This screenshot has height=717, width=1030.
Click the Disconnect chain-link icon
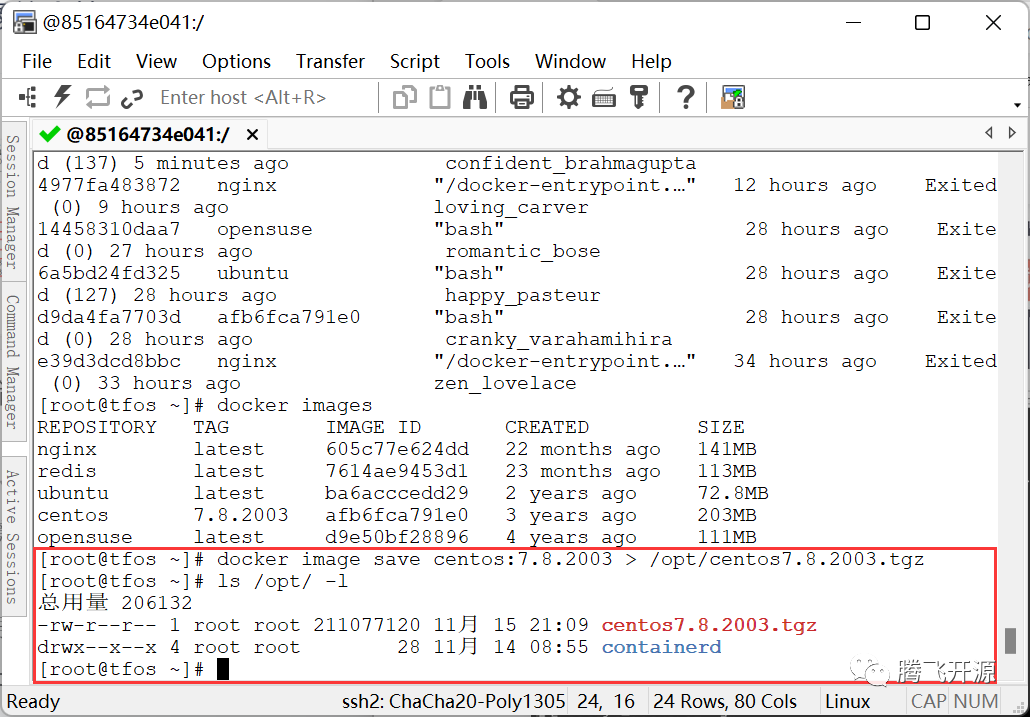[x=132, y=98]
